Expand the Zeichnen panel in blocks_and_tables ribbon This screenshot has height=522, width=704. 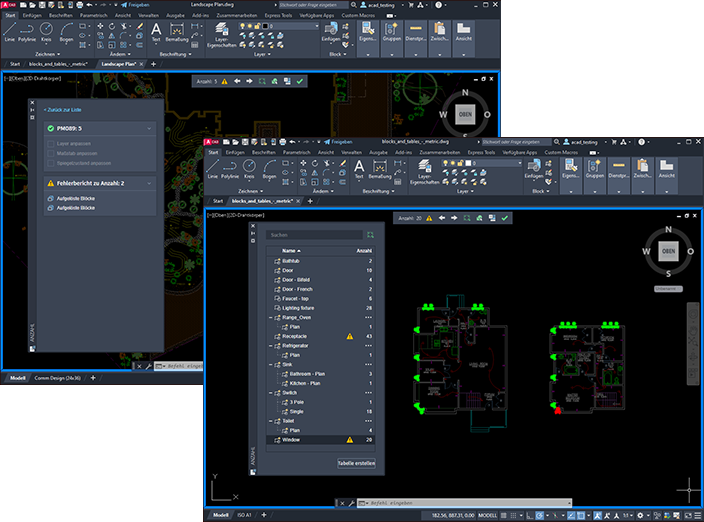pyautogui.click(x=251, y=191)
